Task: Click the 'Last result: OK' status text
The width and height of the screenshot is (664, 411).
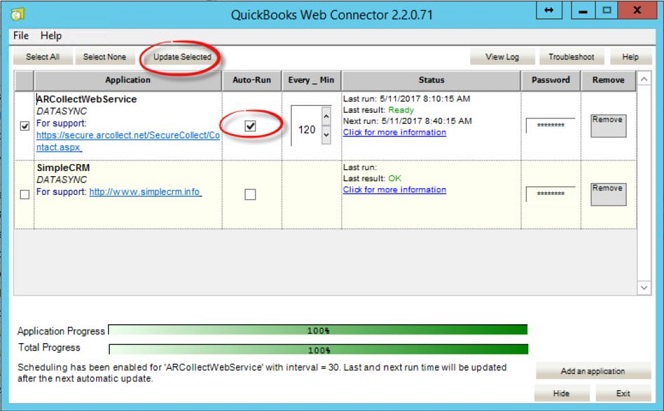Action: pyautogui.click(x=372, y=179)
